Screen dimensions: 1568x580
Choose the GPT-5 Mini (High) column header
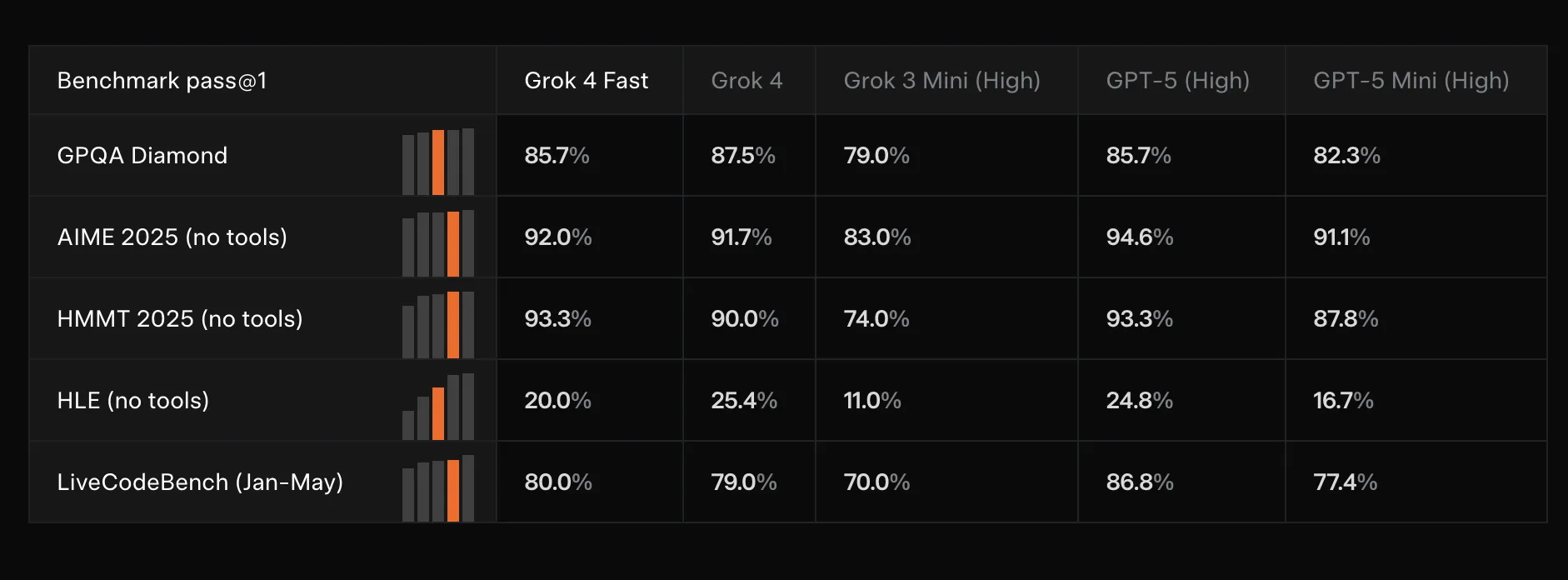click(1411, 81)
